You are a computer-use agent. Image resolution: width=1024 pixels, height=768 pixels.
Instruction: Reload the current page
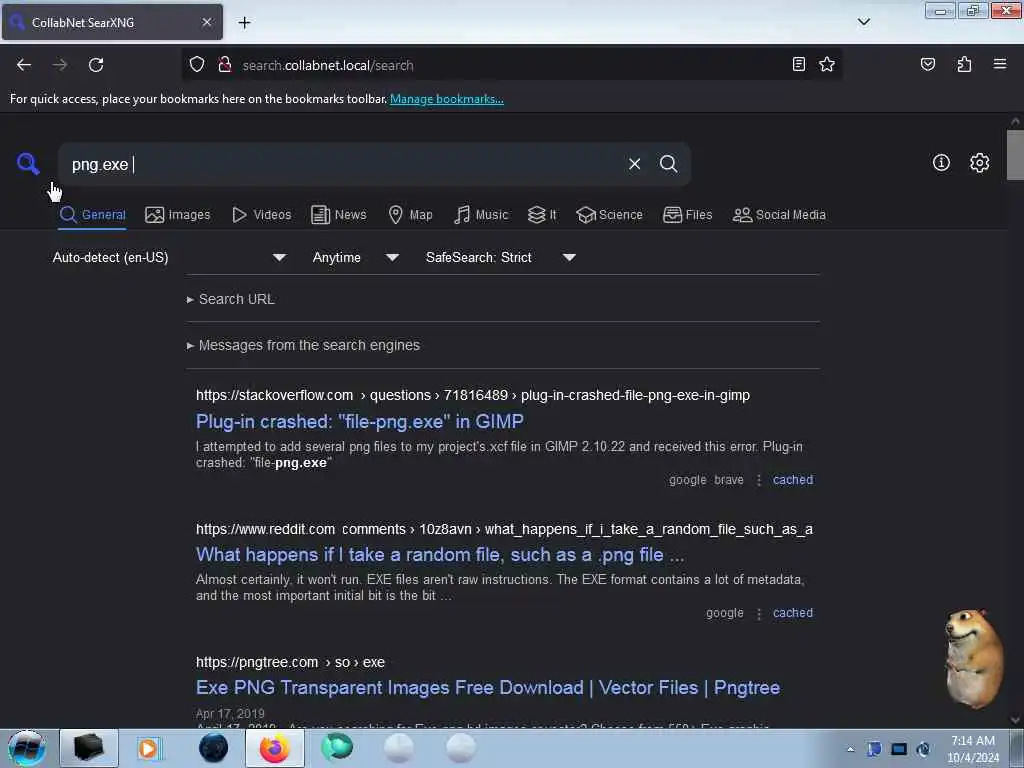[96, 65]
